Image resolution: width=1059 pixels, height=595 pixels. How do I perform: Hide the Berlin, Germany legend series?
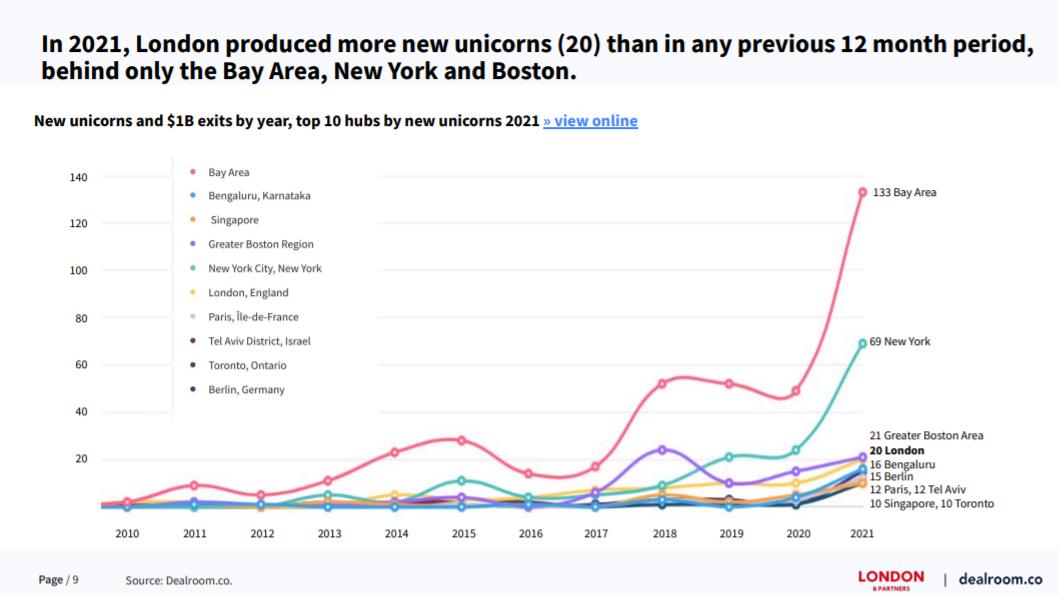[246, 390]
